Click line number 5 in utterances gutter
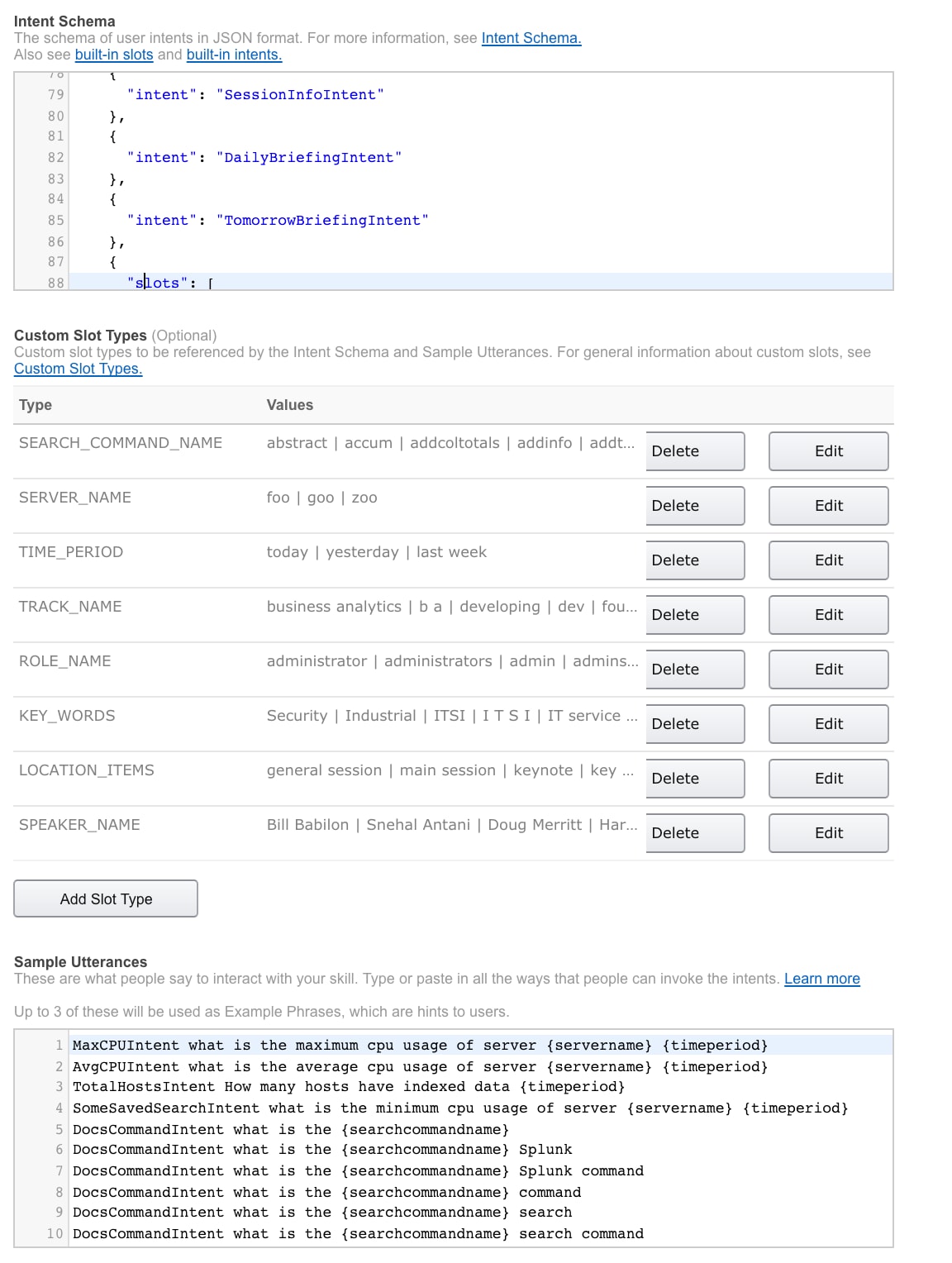 (x=59, y=1130)
